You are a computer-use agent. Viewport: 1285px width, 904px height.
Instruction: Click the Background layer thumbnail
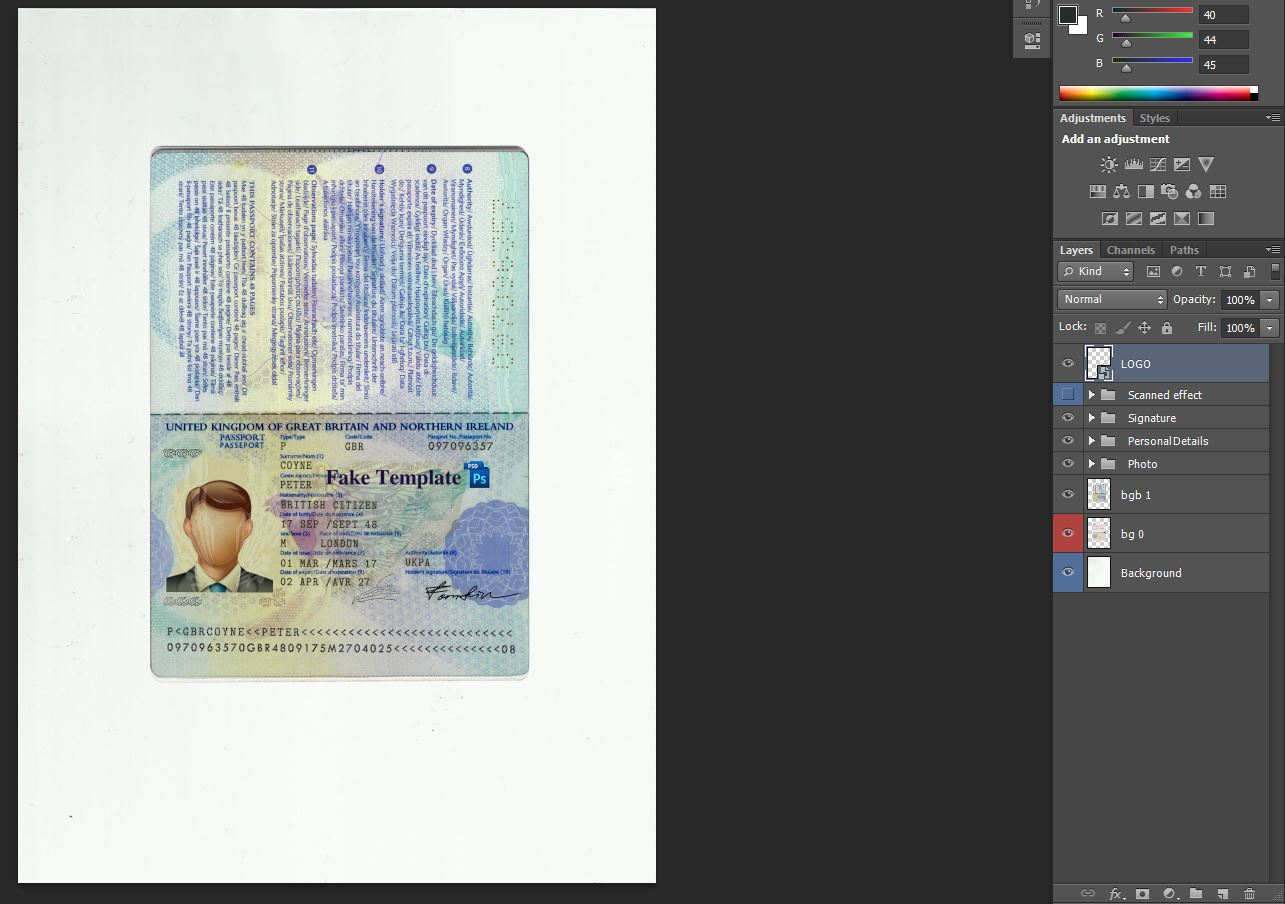pos(1098,572)
